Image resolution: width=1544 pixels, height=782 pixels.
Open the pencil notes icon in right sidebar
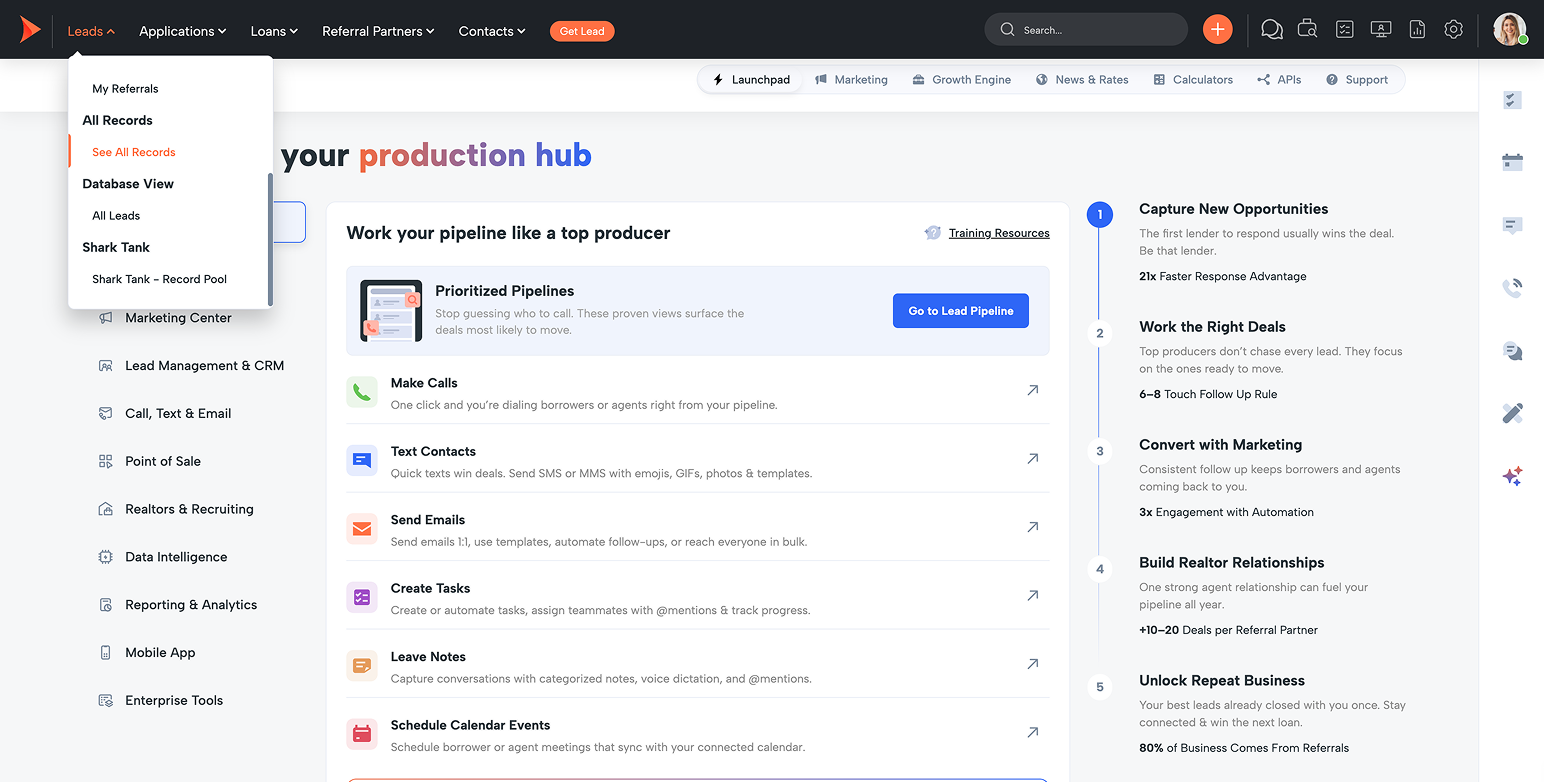click(x=1512, y=413)
